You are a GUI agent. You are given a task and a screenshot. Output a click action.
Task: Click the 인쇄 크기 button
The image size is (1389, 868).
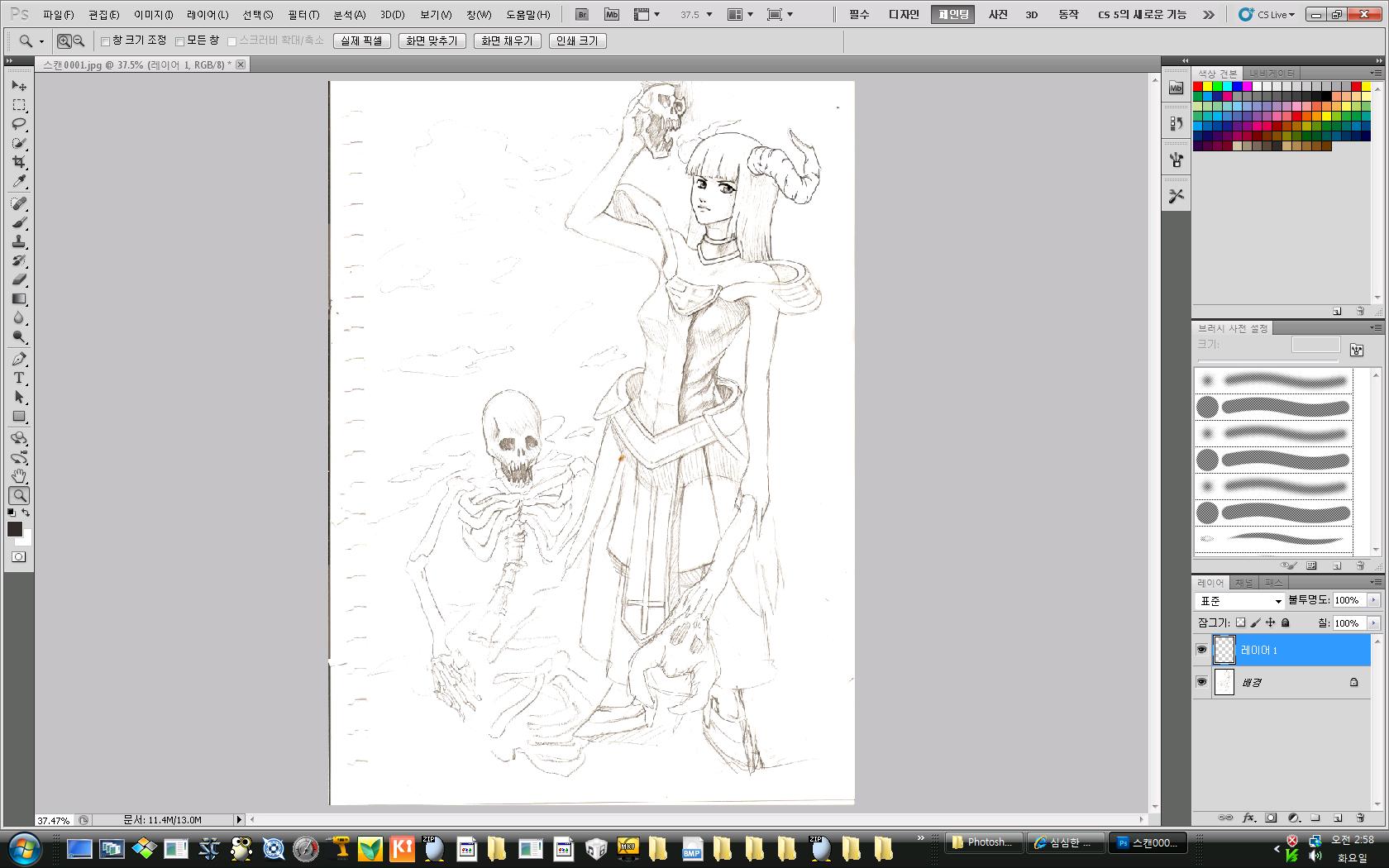coord(577,41)
